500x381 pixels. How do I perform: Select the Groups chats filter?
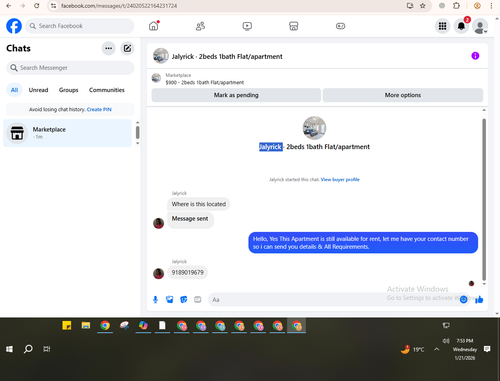[x=68, y=90]
